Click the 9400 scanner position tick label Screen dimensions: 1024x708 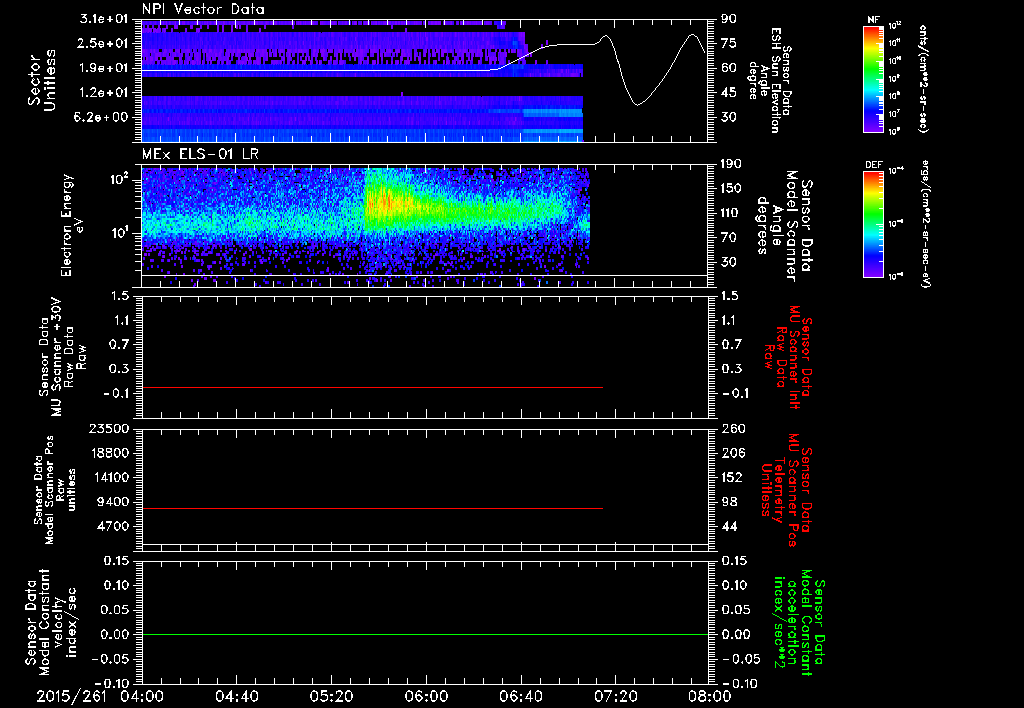pyautogui.click(x=112, y=502)
